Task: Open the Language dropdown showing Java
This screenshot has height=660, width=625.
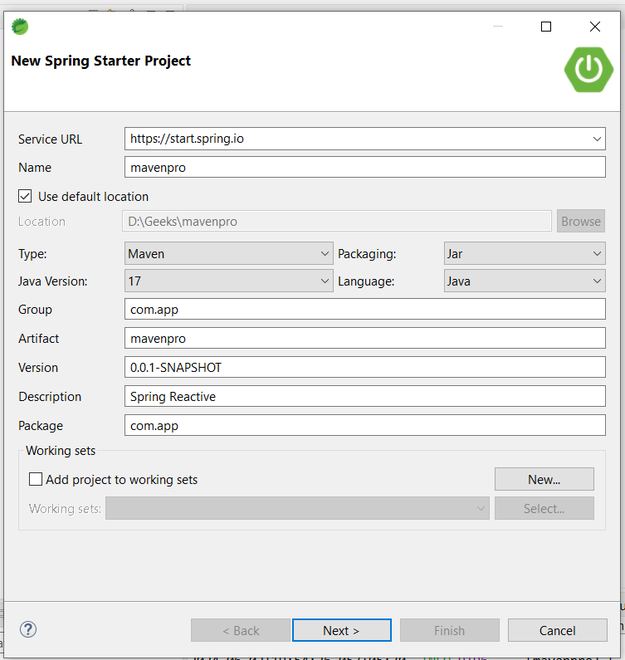Action: click(x=524, y=281)
